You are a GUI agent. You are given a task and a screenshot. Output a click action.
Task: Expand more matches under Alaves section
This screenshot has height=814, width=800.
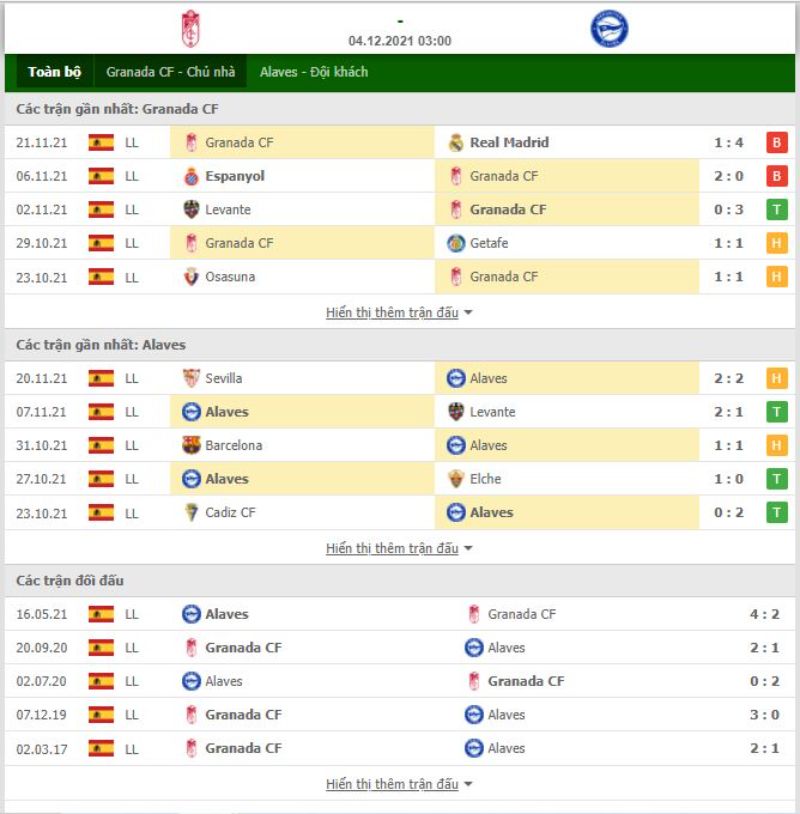click(399, 548)
